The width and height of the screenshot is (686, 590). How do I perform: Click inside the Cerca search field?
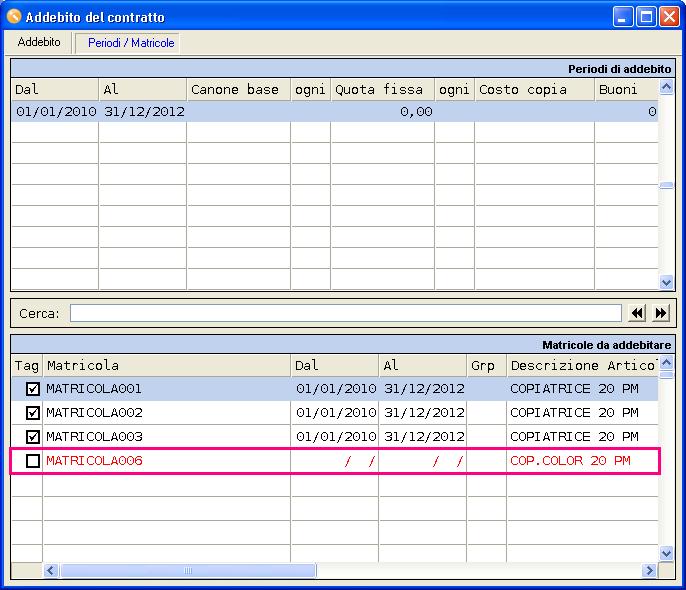click(345, 313)
